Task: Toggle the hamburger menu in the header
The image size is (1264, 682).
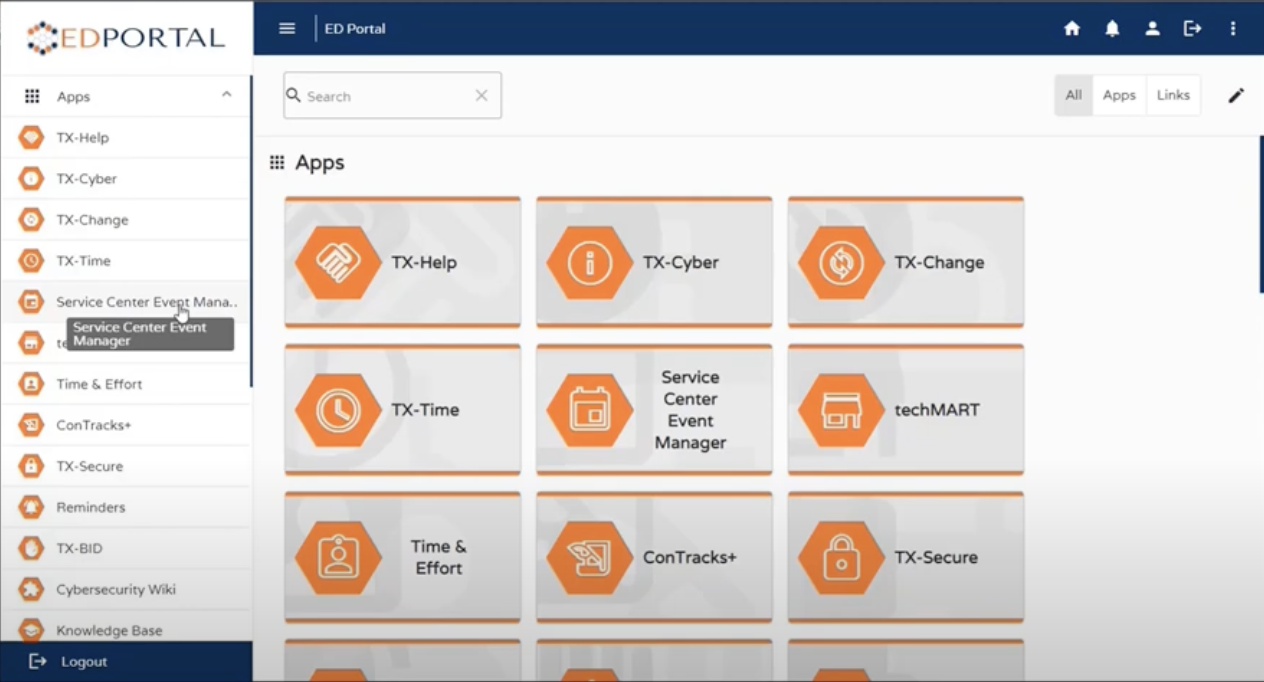Action: [287, 28]
